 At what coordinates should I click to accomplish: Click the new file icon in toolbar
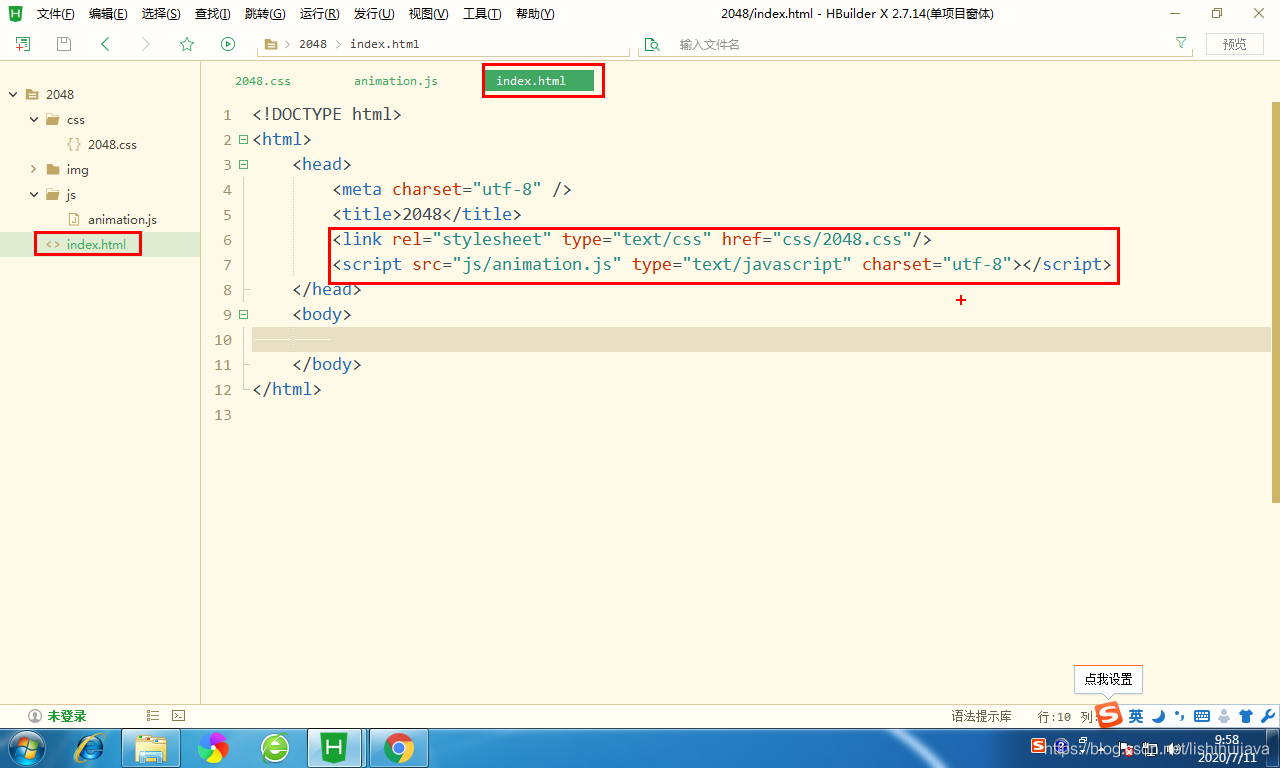pos(23,44)
